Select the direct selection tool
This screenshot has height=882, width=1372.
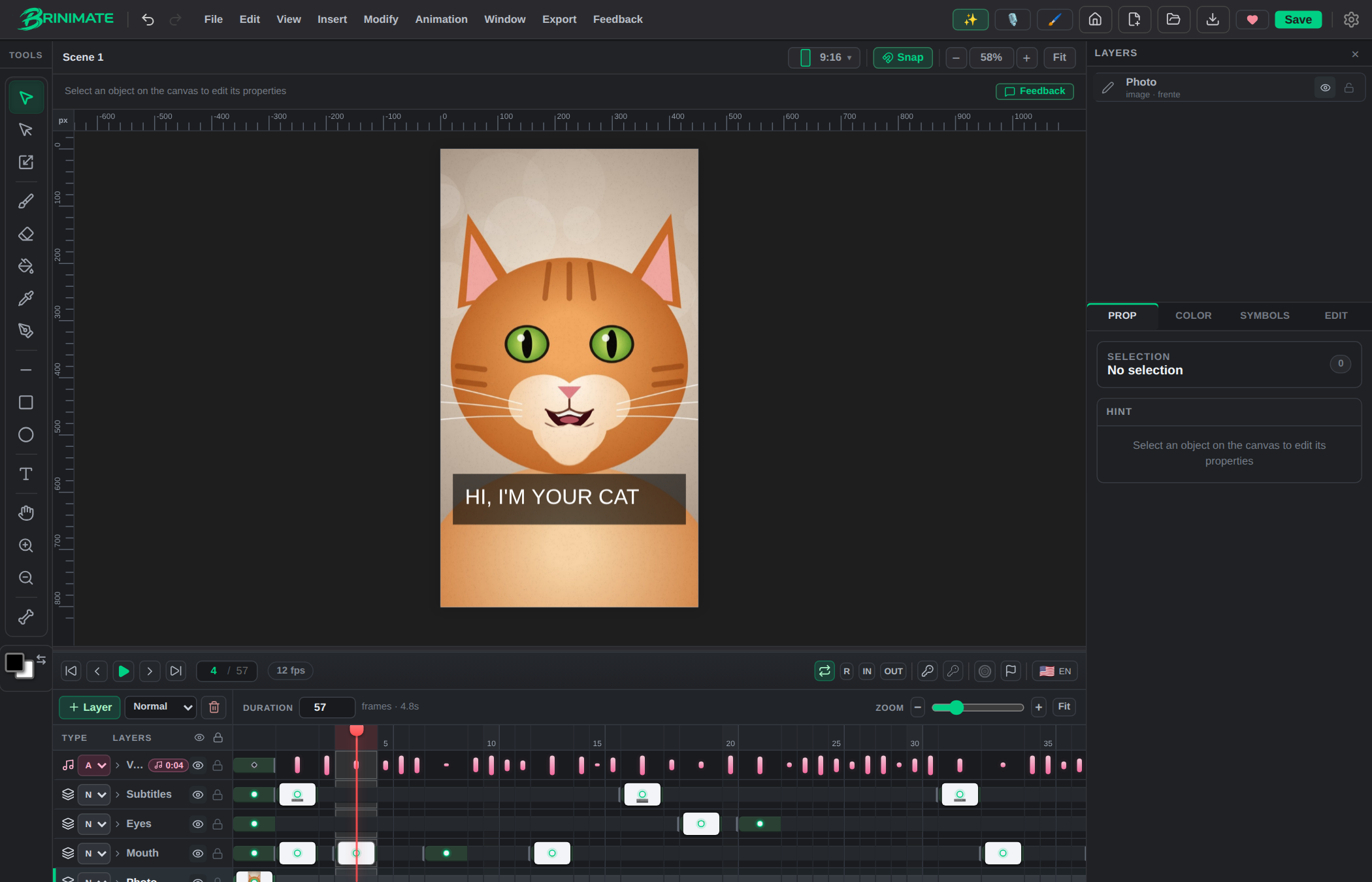click(26, 130)
